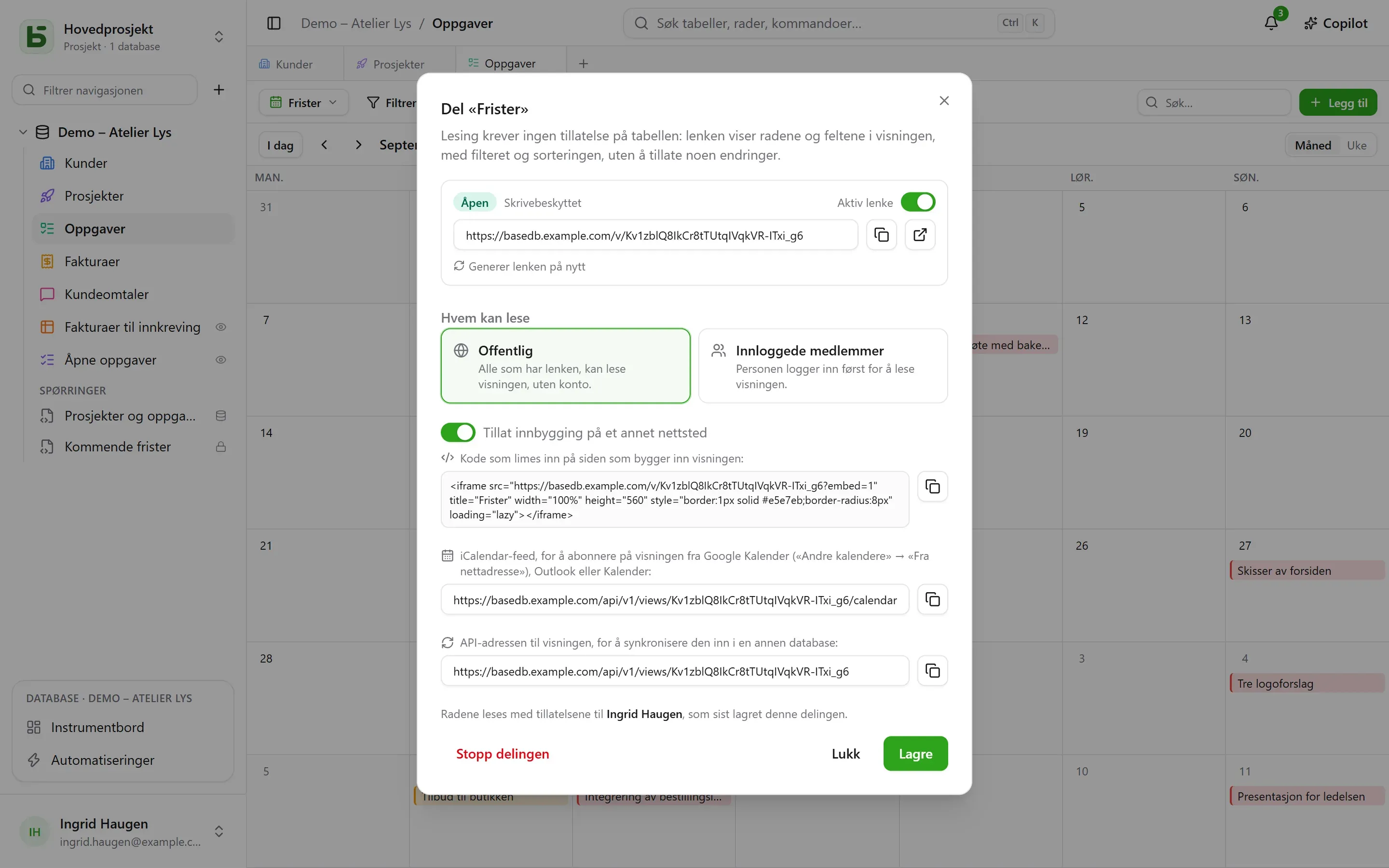Open Instrumentbord dashboard
This screenshot has height=868, width=1389.
click(123, 727)
